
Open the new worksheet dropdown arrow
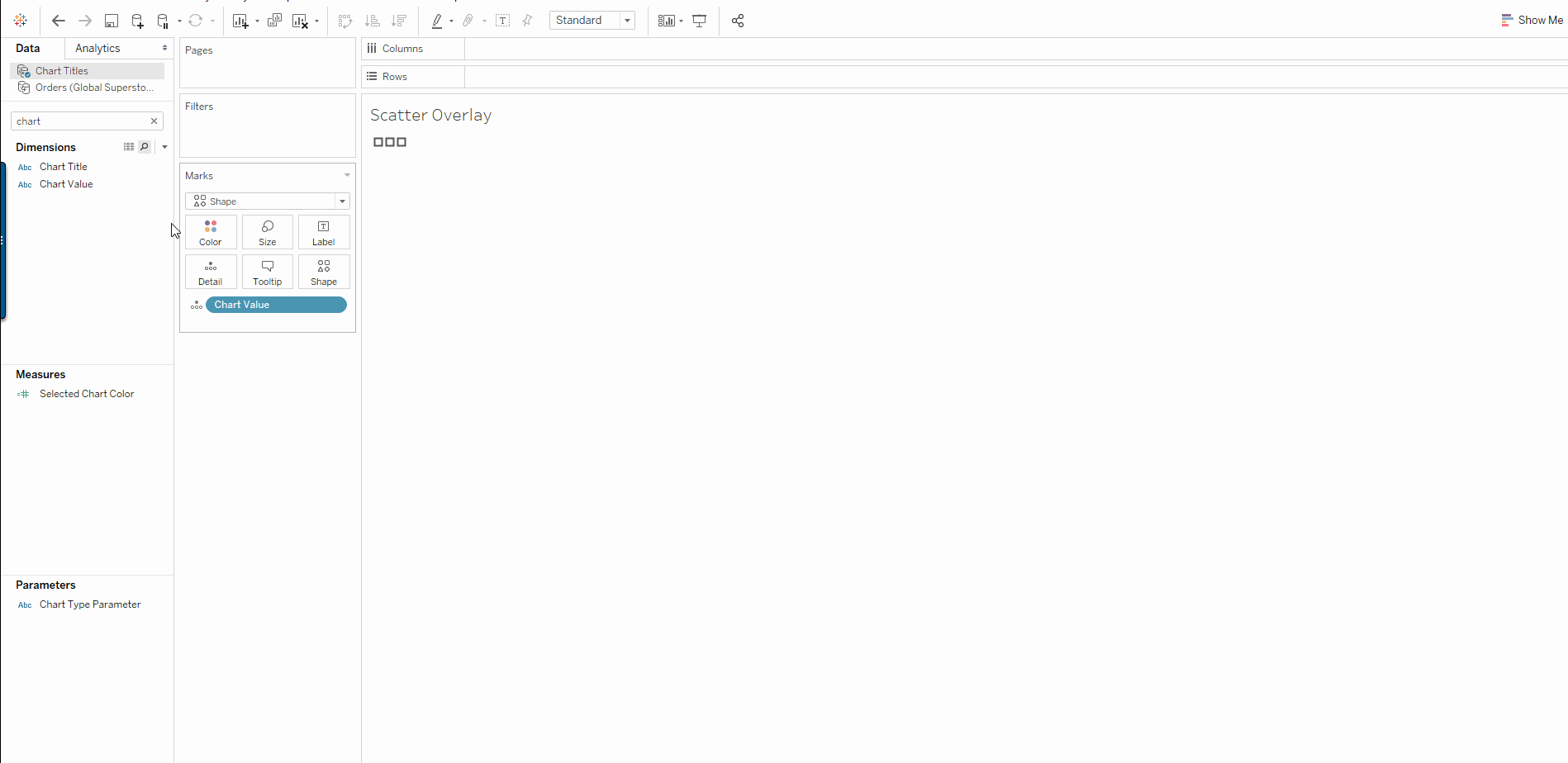257,21
